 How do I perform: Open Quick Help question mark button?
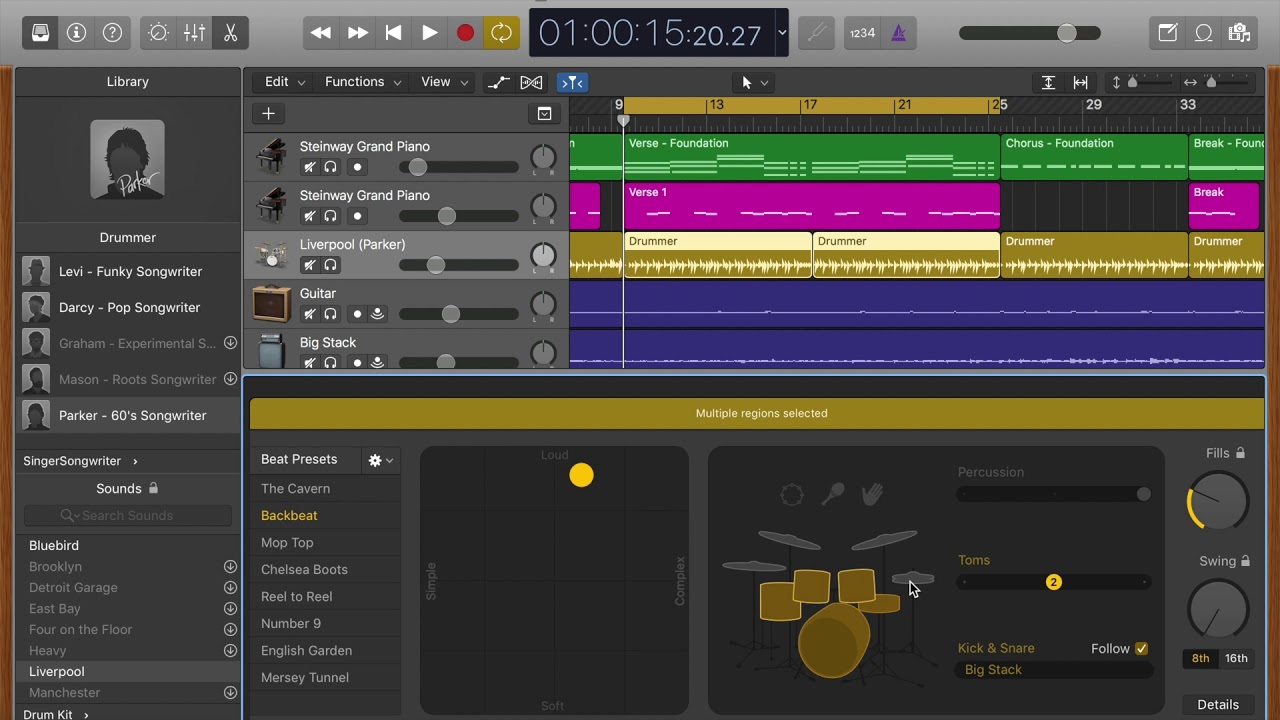point(113,33)
